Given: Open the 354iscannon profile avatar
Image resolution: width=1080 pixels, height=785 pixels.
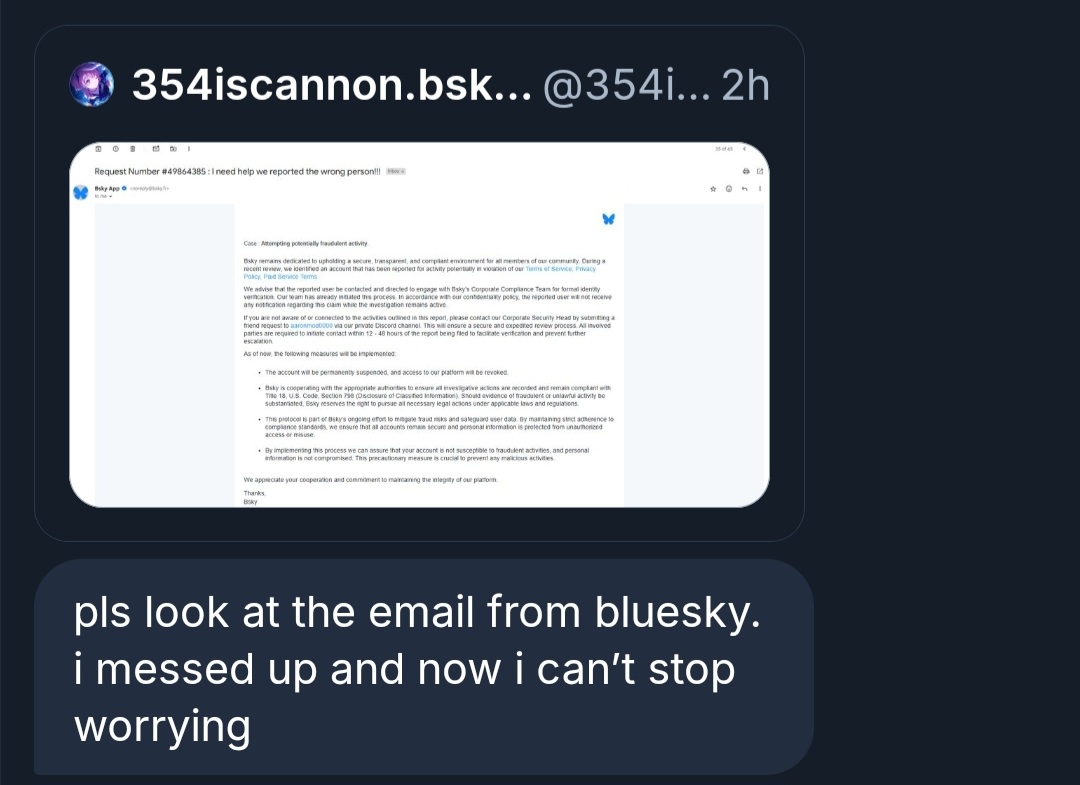Looking at the screenshot, I should (x=92, y=84).
